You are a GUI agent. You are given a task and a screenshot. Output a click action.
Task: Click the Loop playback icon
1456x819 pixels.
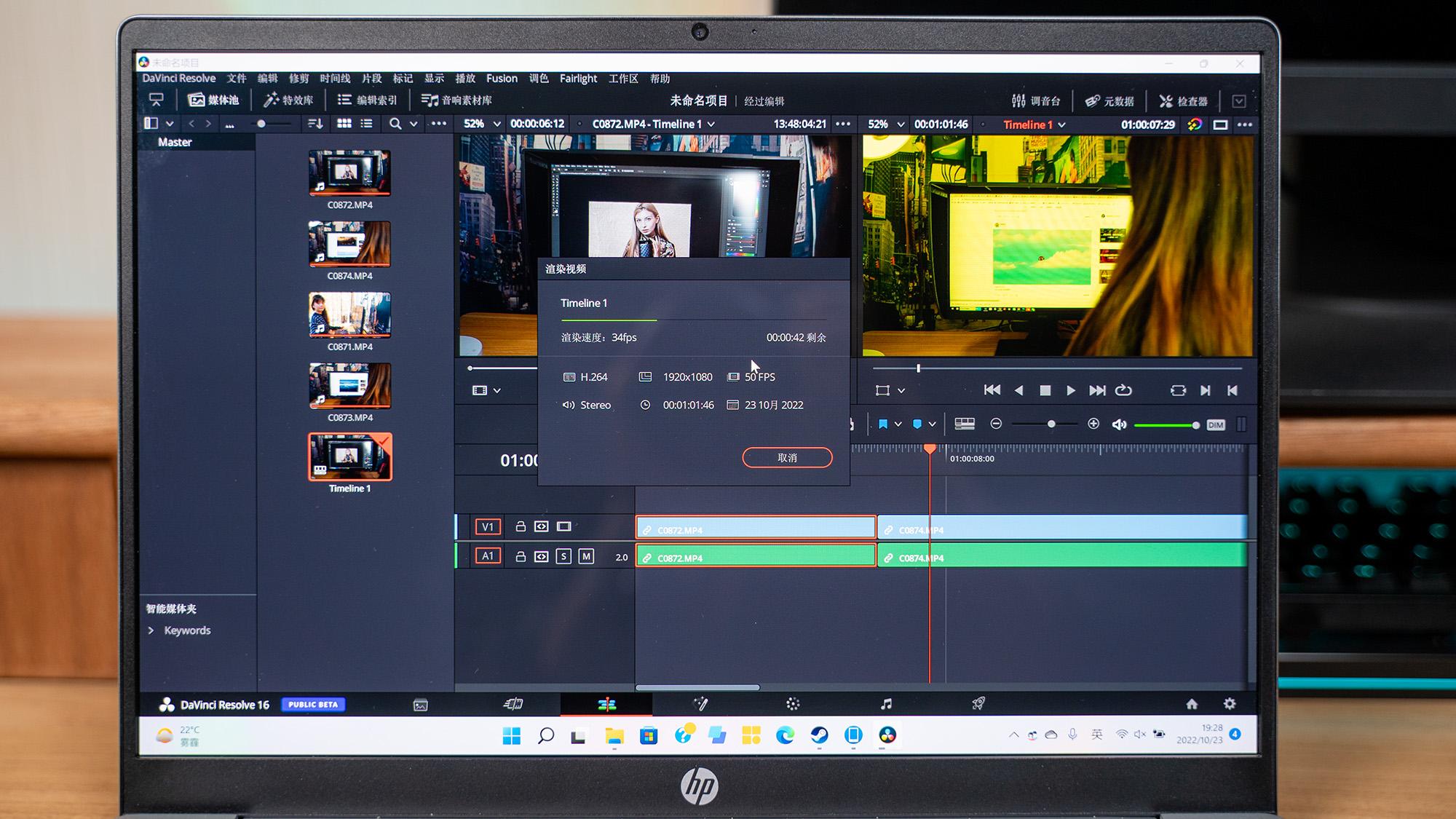[1123, 390]
